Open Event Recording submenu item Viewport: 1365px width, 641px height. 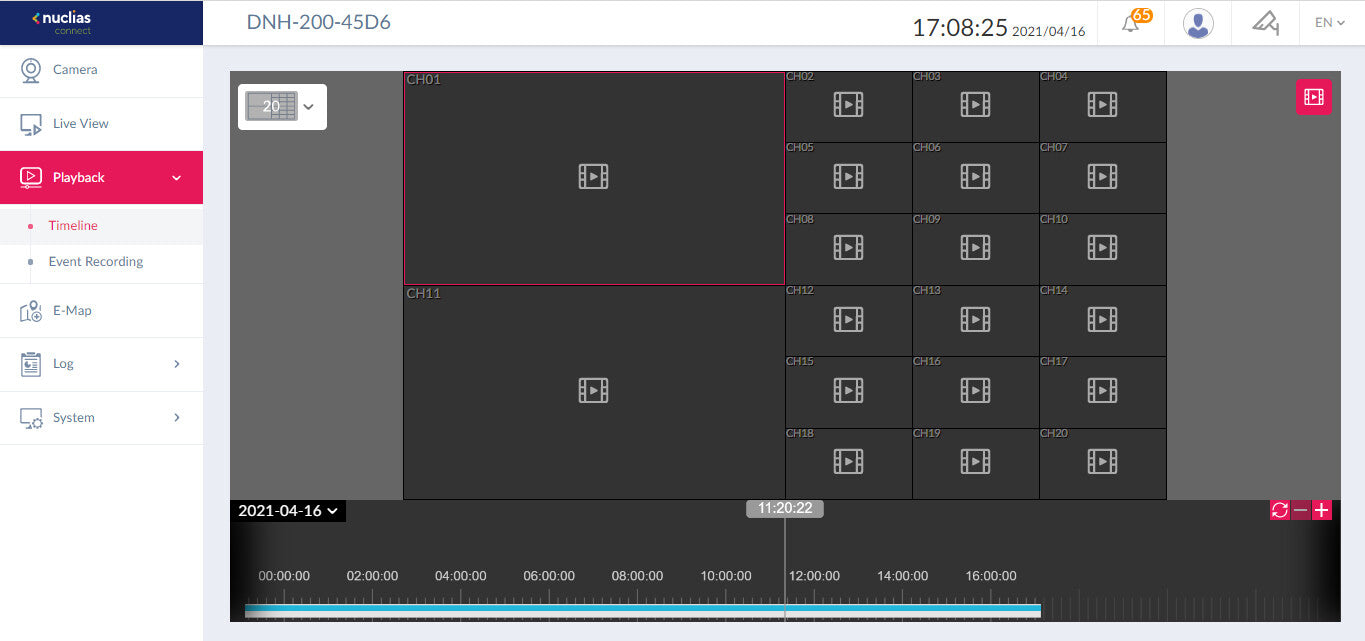coord(96,262)
